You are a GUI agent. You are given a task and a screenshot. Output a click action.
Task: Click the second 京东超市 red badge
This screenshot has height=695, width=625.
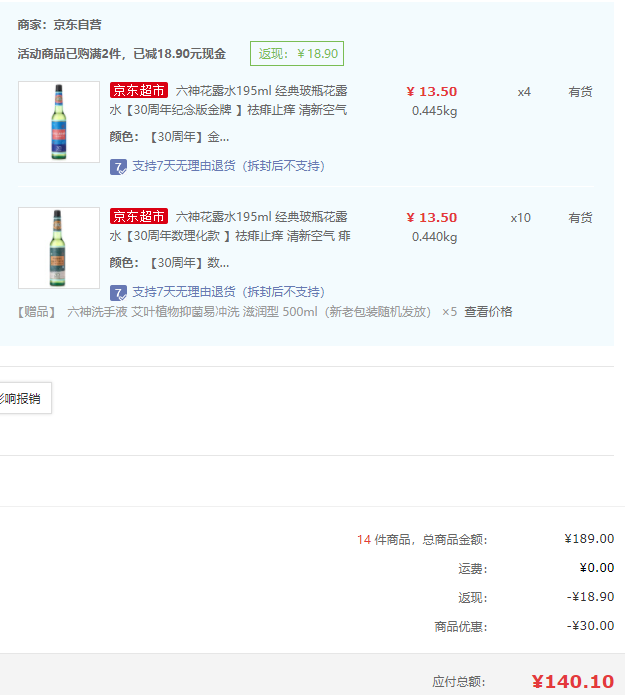[139, 216]
